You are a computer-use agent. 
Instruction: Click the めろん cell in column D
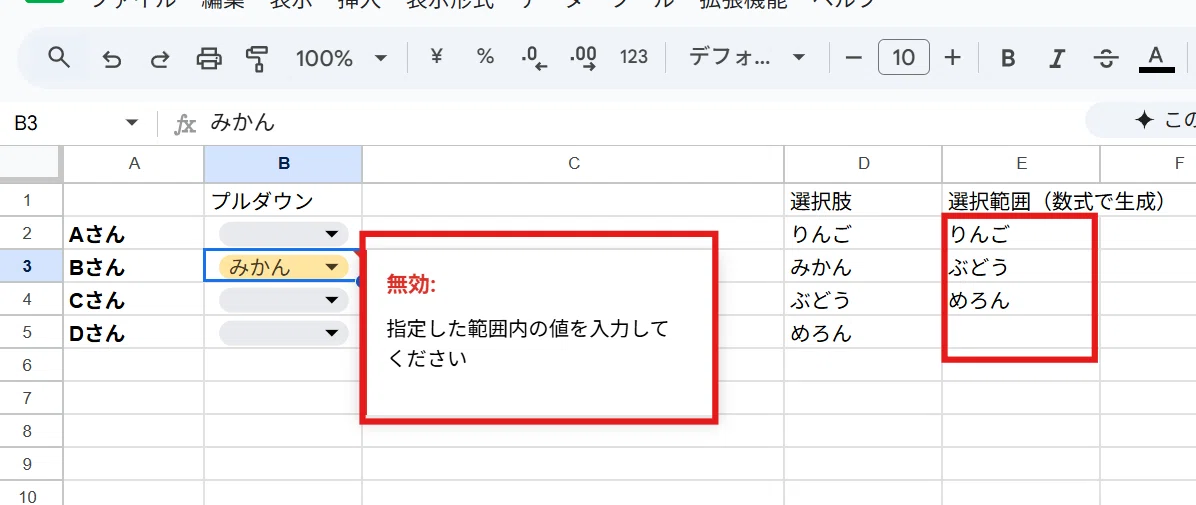pos(863,333)
